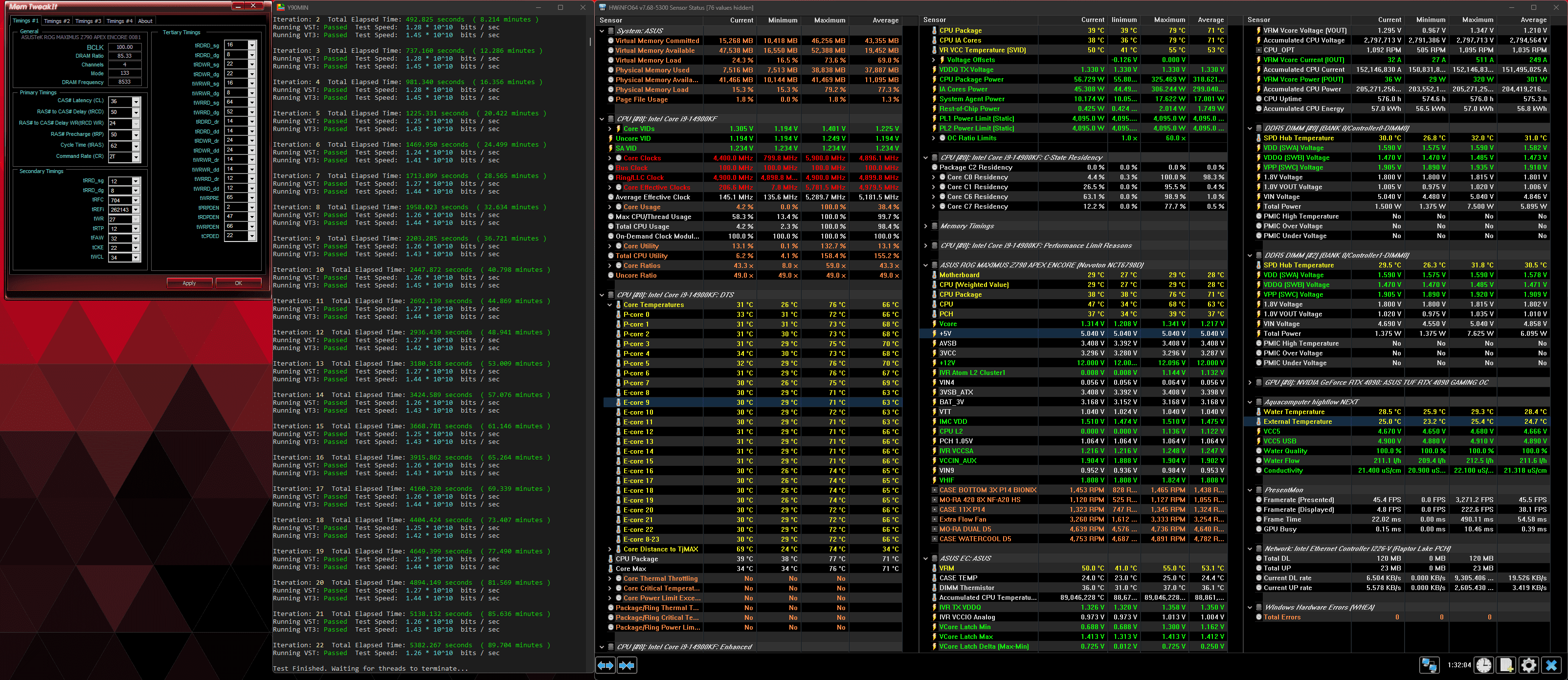This screenshot has width=1568, height=680.
Task: Select the +5V voltage row
Action: coord(1073,333)
